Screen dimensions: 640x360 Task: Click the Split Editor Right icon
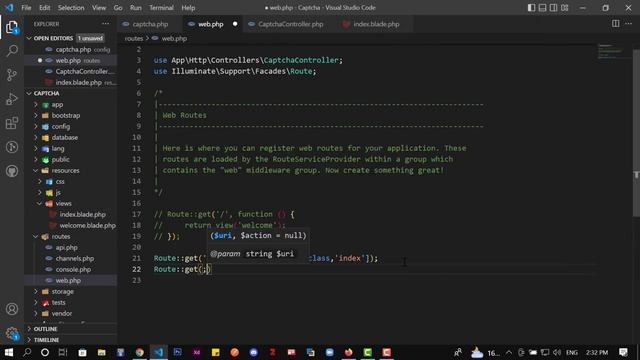(616, 24)
